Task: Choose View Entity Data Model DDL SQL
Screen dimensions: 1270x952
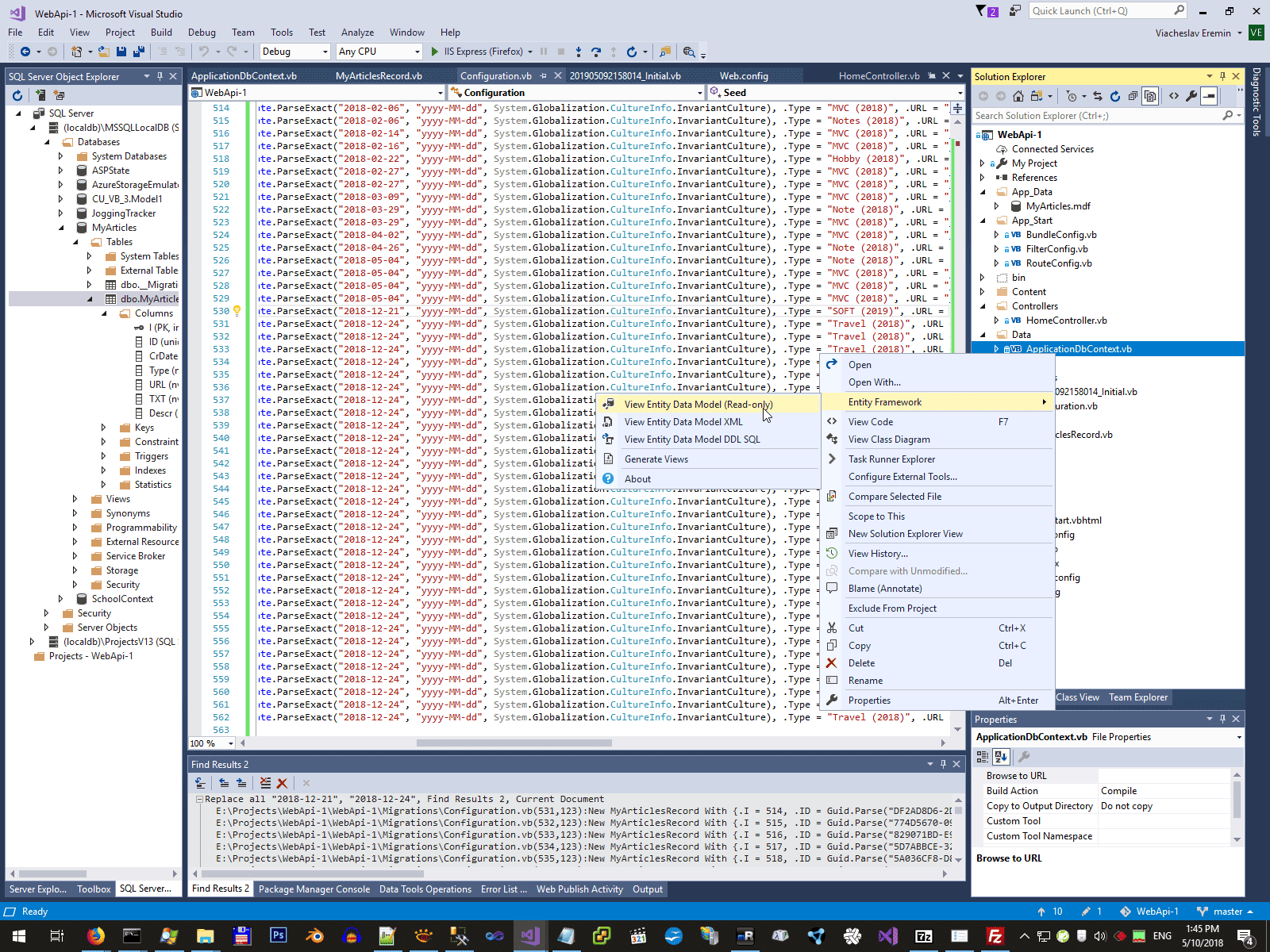Action: coord(692,440)
